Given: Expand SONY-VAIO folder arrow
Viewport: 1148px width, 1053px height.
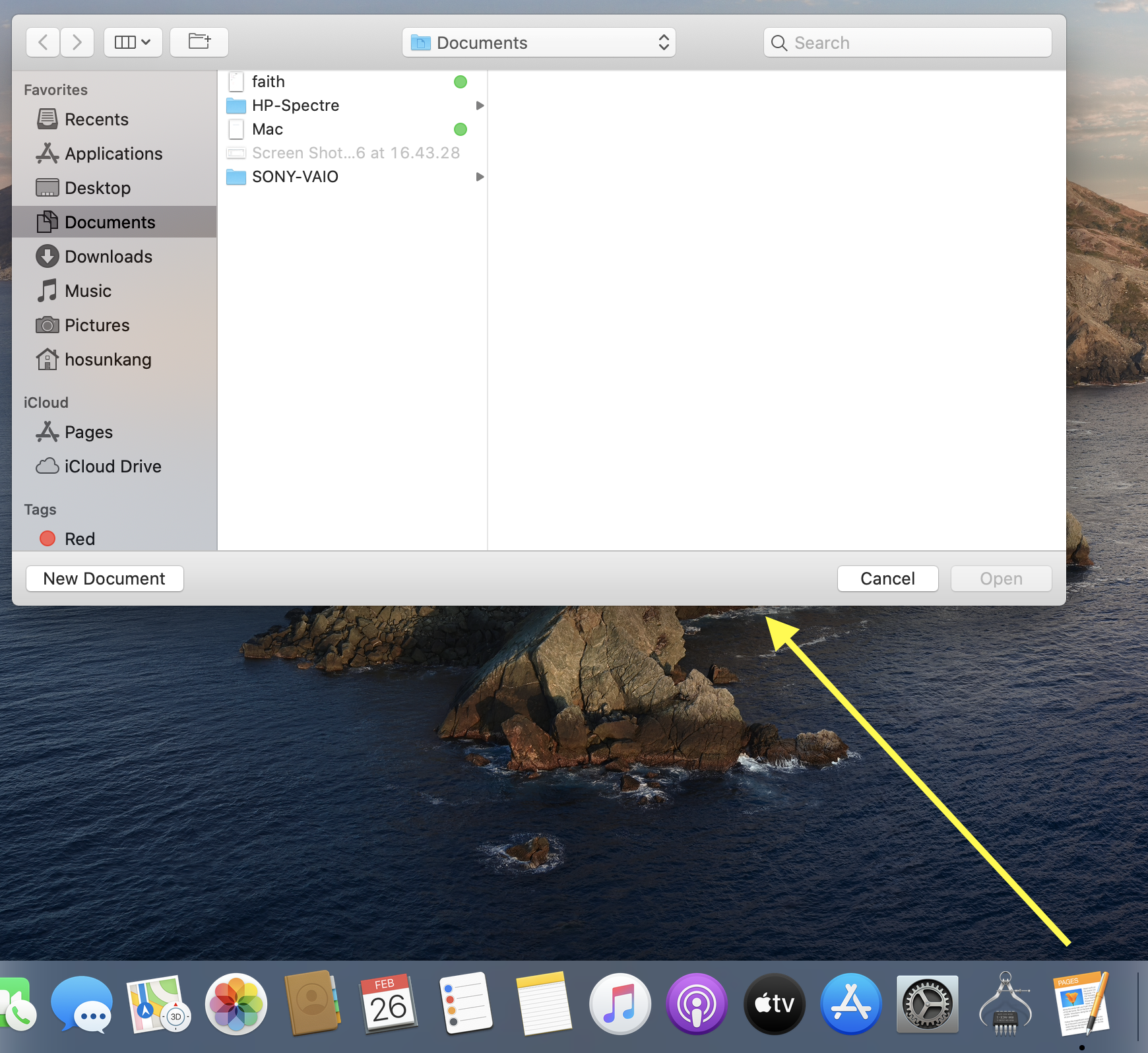Looking at the screenshot, I should pos(480,177).
